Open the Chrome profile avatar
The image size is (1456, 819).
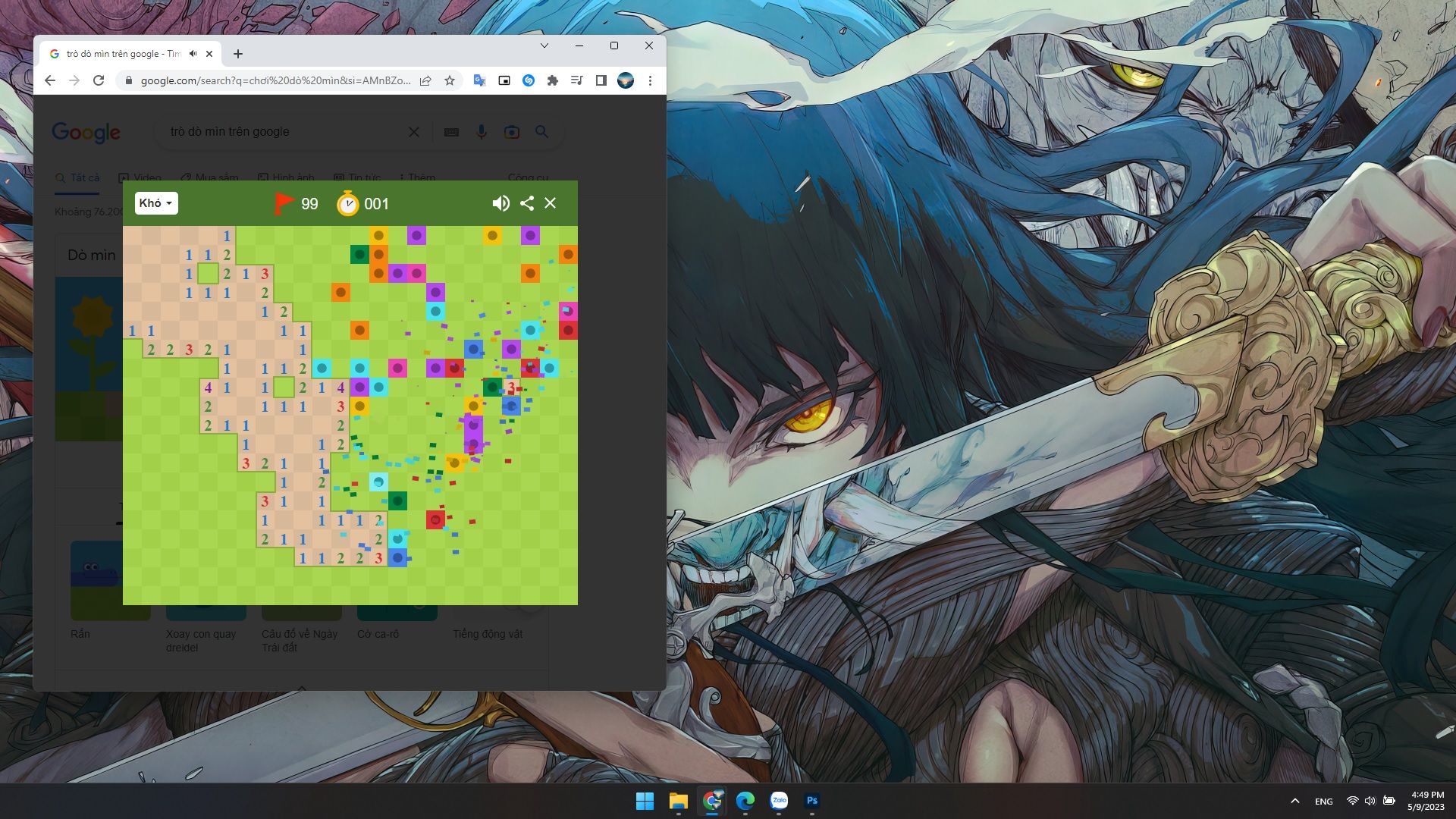[626, 80]
